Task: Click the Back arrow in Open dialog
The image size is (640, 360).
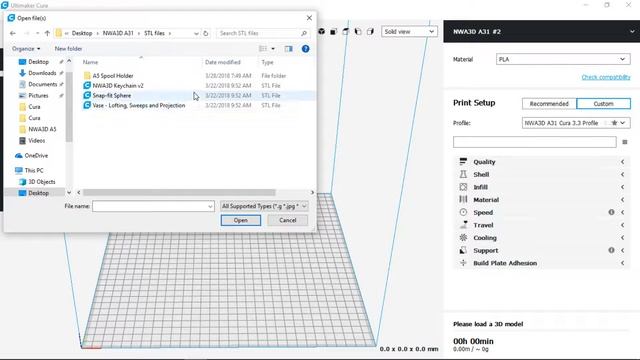Action: [13, 33]
